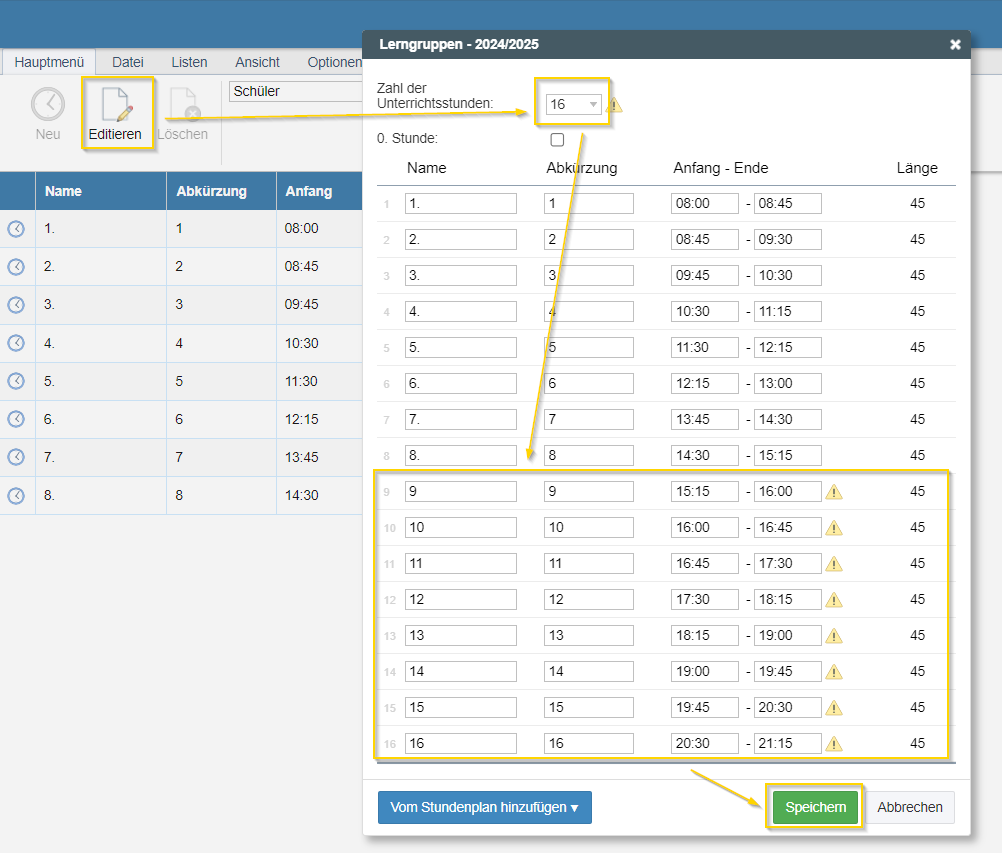This screenshot has height=853, width=1002.
Task: Switch to the Hauptmenü tab
Action: click(x=49, y=62)
